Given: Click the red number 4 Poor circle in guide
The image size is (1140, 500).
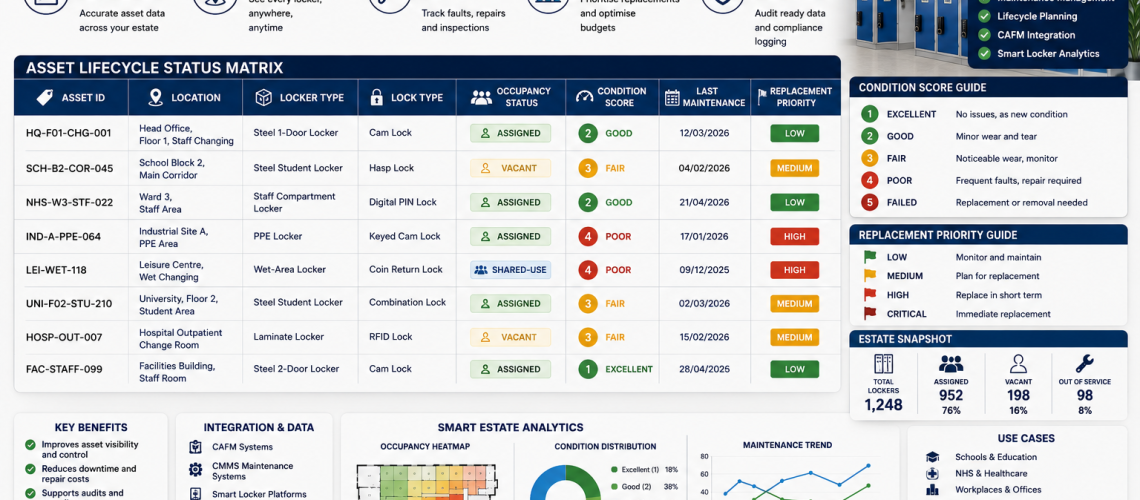Looking at the screenshot, I should (870, 180).
